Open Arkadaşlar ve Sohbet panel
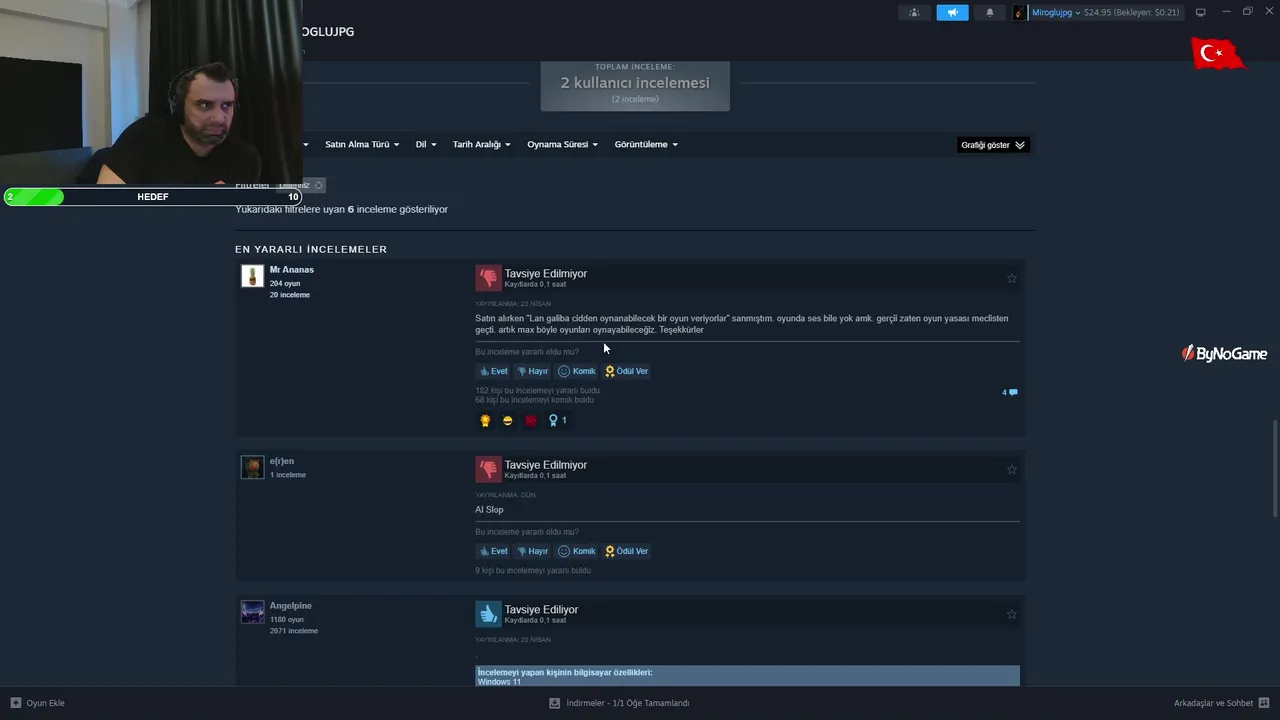 pos(1213,703)
